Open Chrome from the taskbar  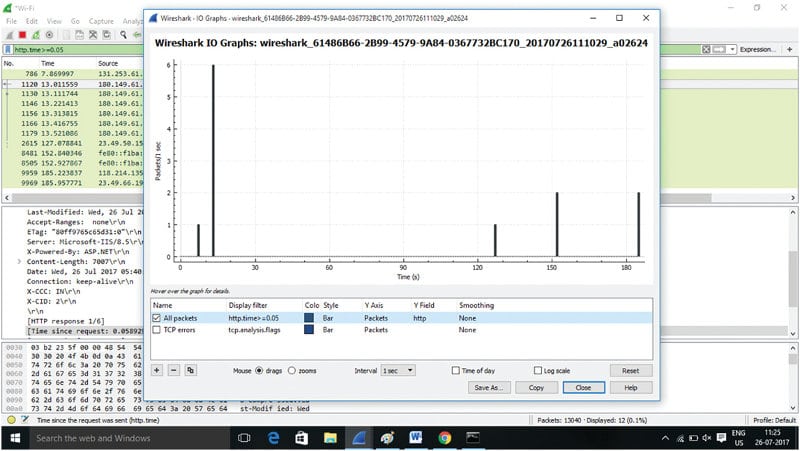(x=444, y=438)
